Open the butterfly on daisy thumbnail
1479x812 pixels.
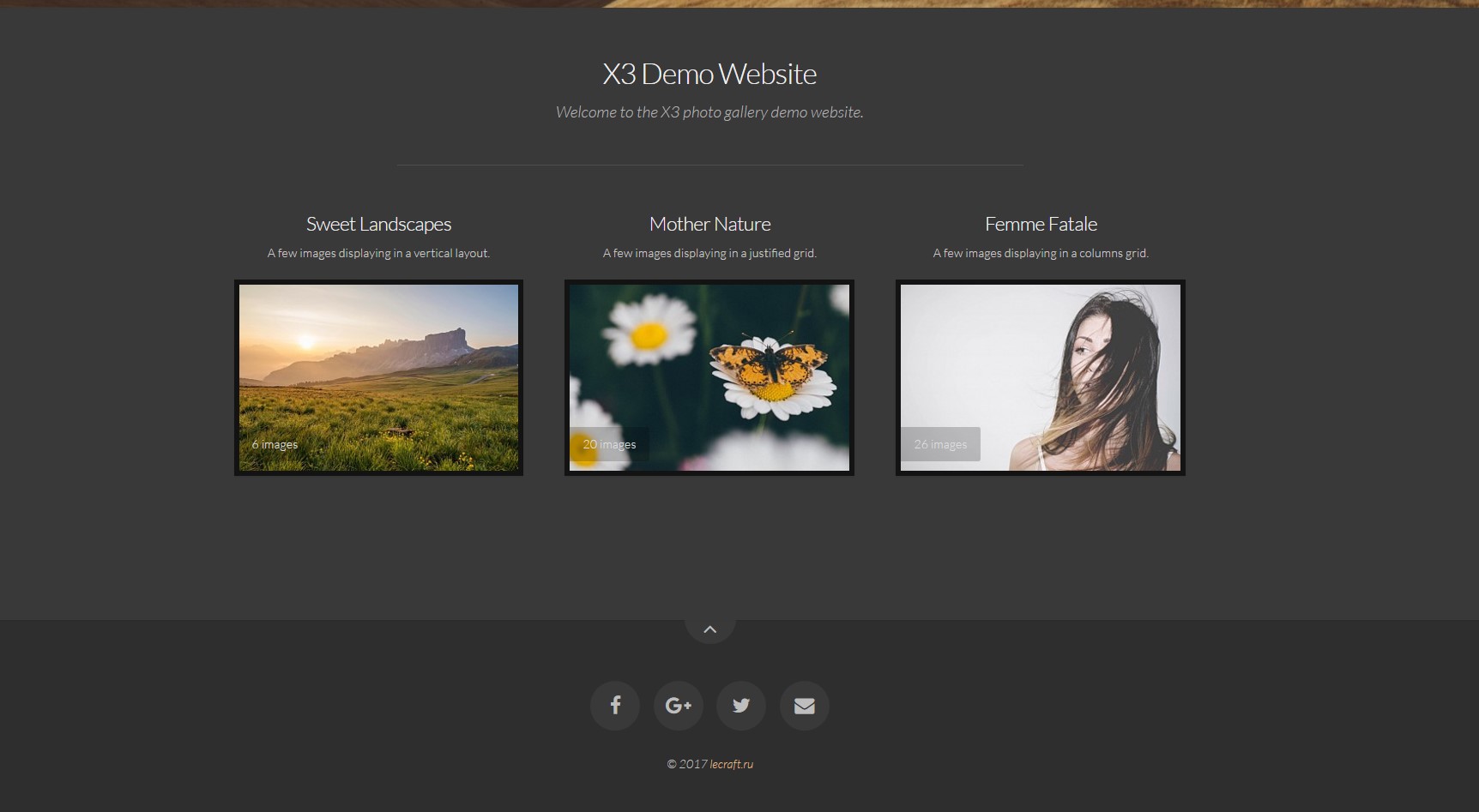(709, 377)
